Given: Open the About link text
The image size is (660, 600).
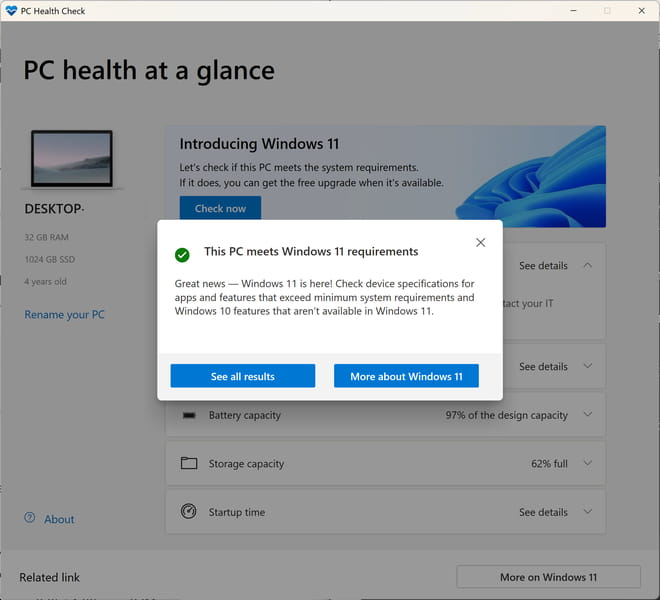Looking at the screenshot, I should (x=59, y=519).
